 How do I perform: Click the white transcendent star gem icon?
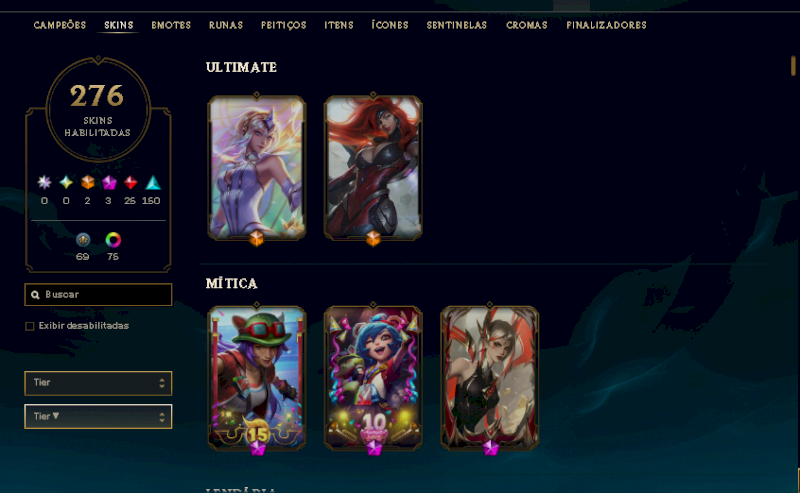(44, 182)
